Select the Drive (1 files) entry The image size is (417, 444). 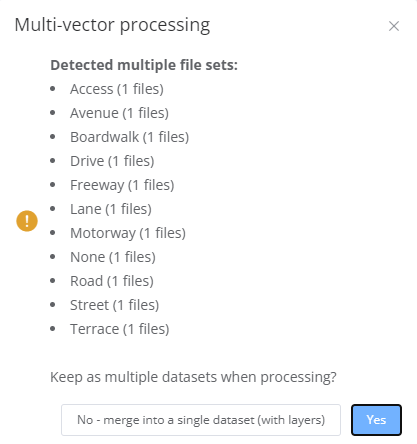[112, 161]
